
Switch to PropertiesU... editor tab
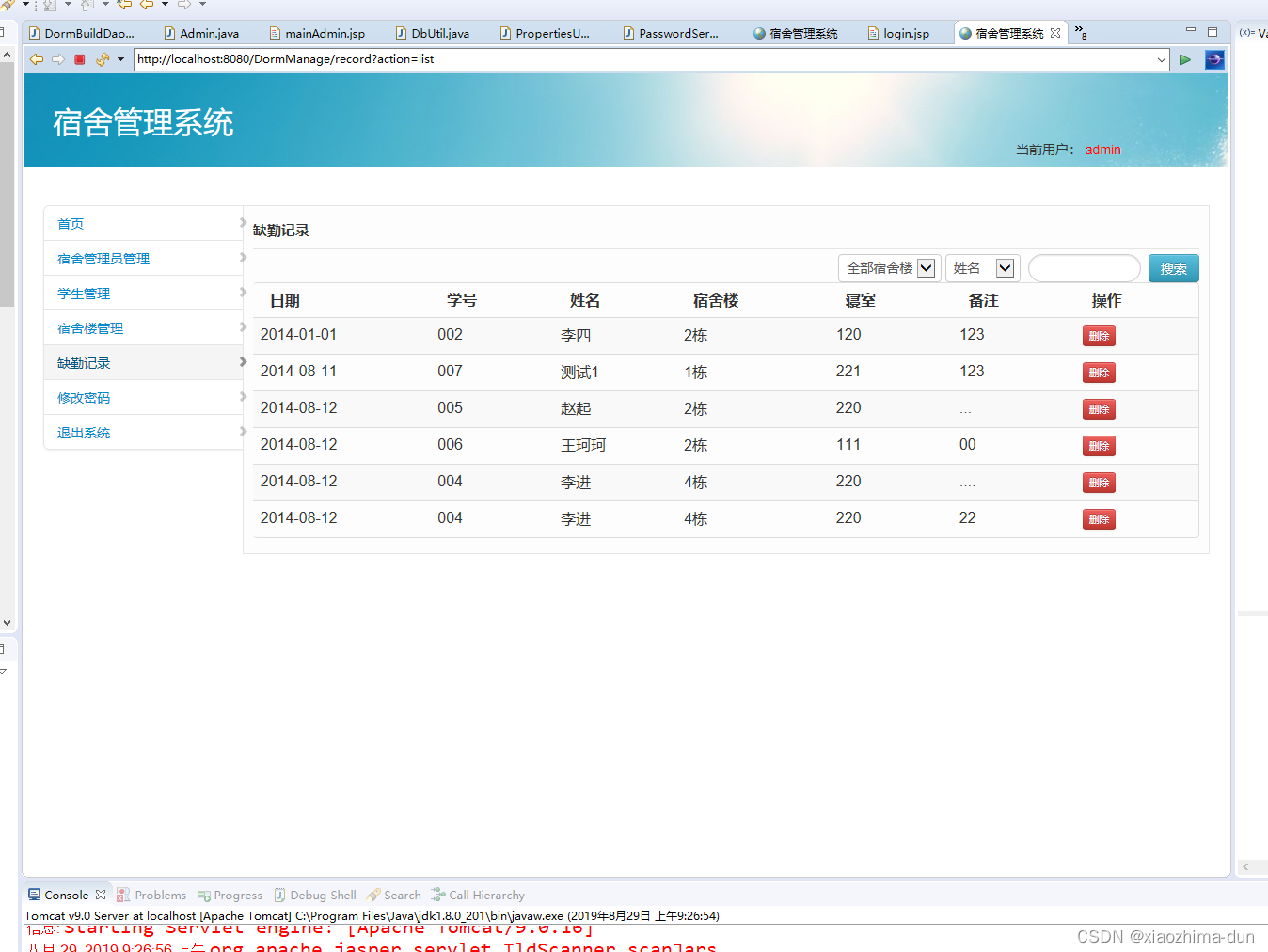pos(545,33)
